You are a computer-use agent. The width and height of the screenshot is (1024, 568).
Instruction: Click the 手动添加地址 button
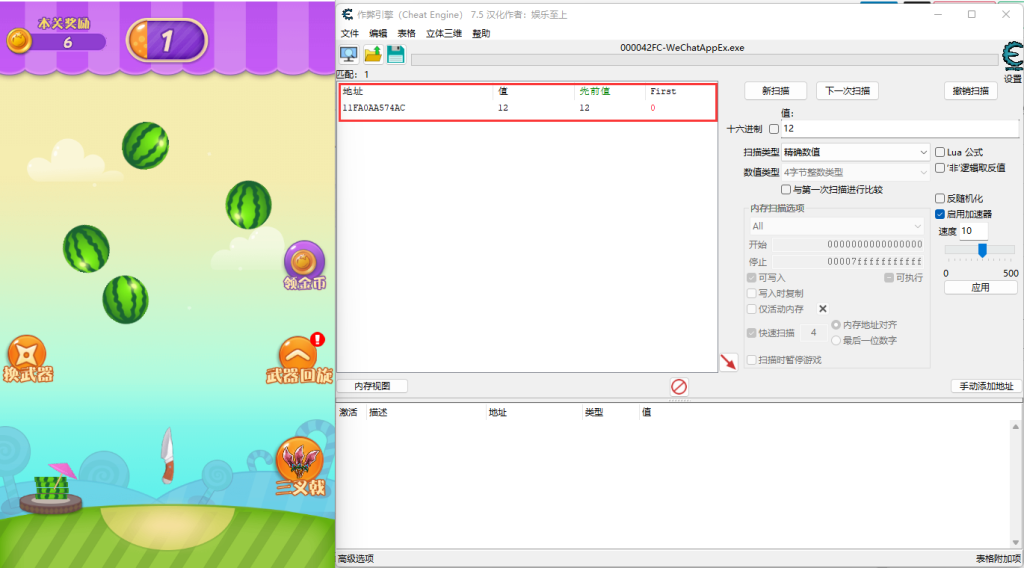[986, 386]
